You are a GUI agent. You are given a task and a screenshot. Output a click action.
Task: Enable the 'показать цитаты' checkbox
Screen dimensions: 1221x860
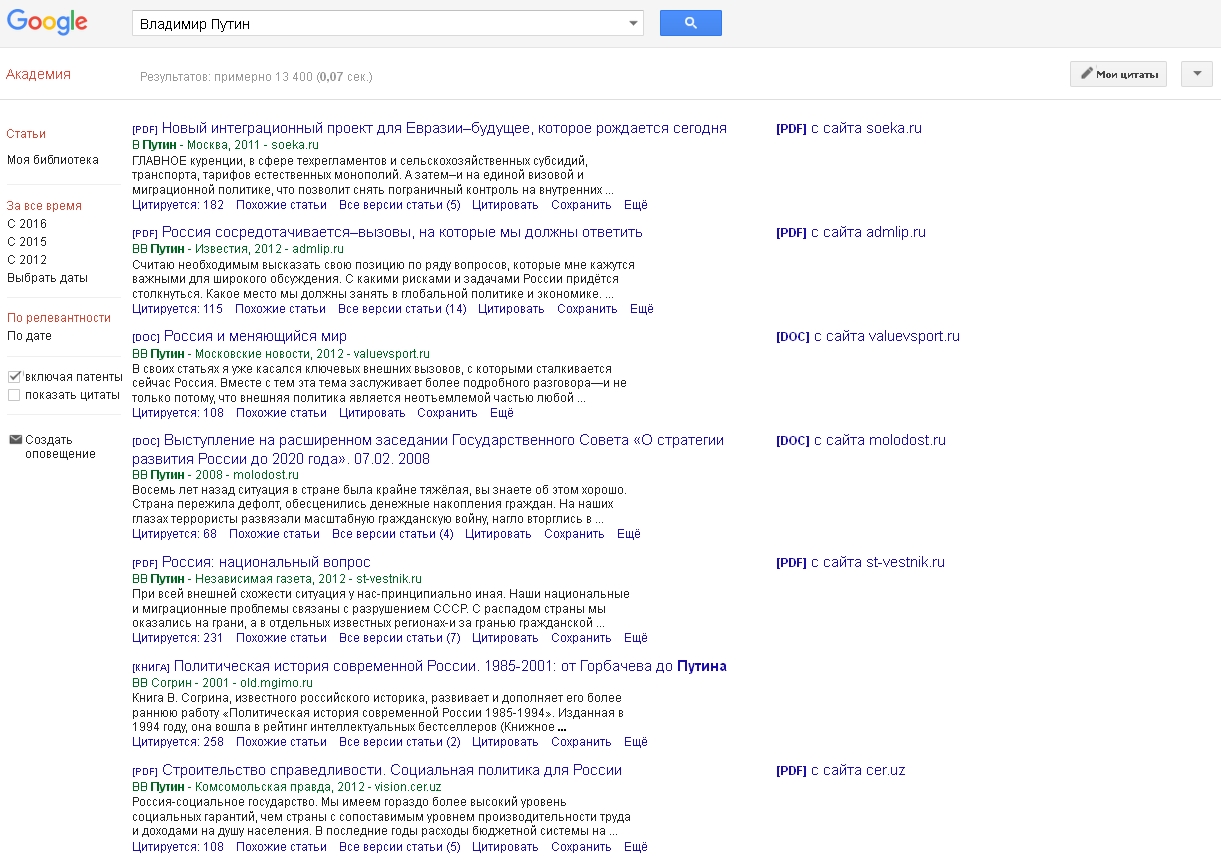pyautogui.click(x=14, y=395)
